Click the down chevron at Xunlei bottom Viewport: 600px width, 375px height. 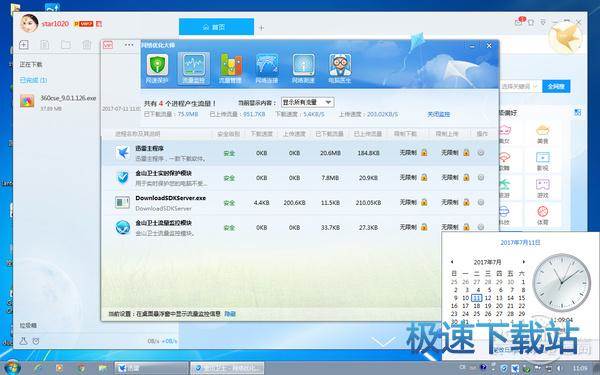click(383, 341)
